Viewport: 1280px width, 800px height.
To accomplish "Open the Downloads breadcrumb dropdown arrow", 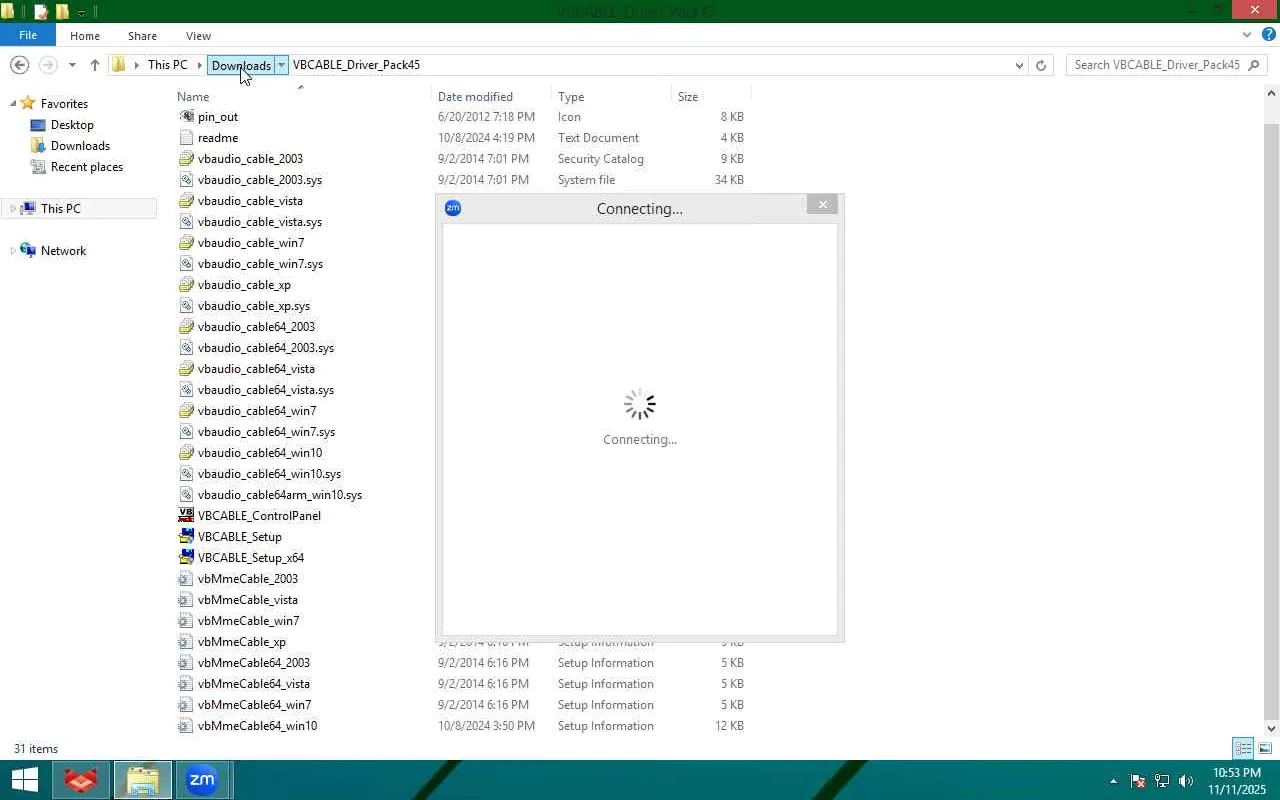I will click(x=282, y=65).
